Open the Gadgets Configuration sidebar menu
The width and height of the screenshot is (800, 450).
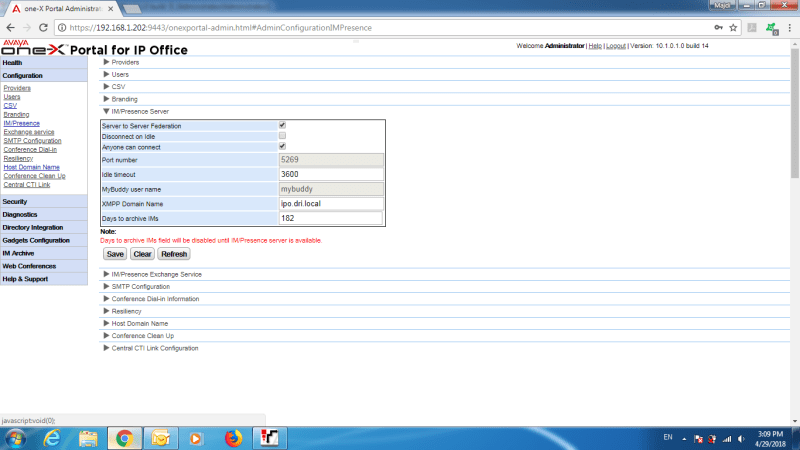click(x=44, y=240)
